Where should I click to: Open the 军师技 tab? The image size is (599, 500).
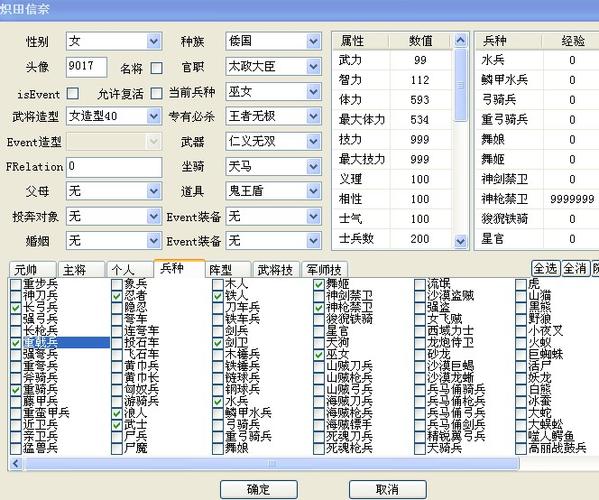click(x=324, y=270)
